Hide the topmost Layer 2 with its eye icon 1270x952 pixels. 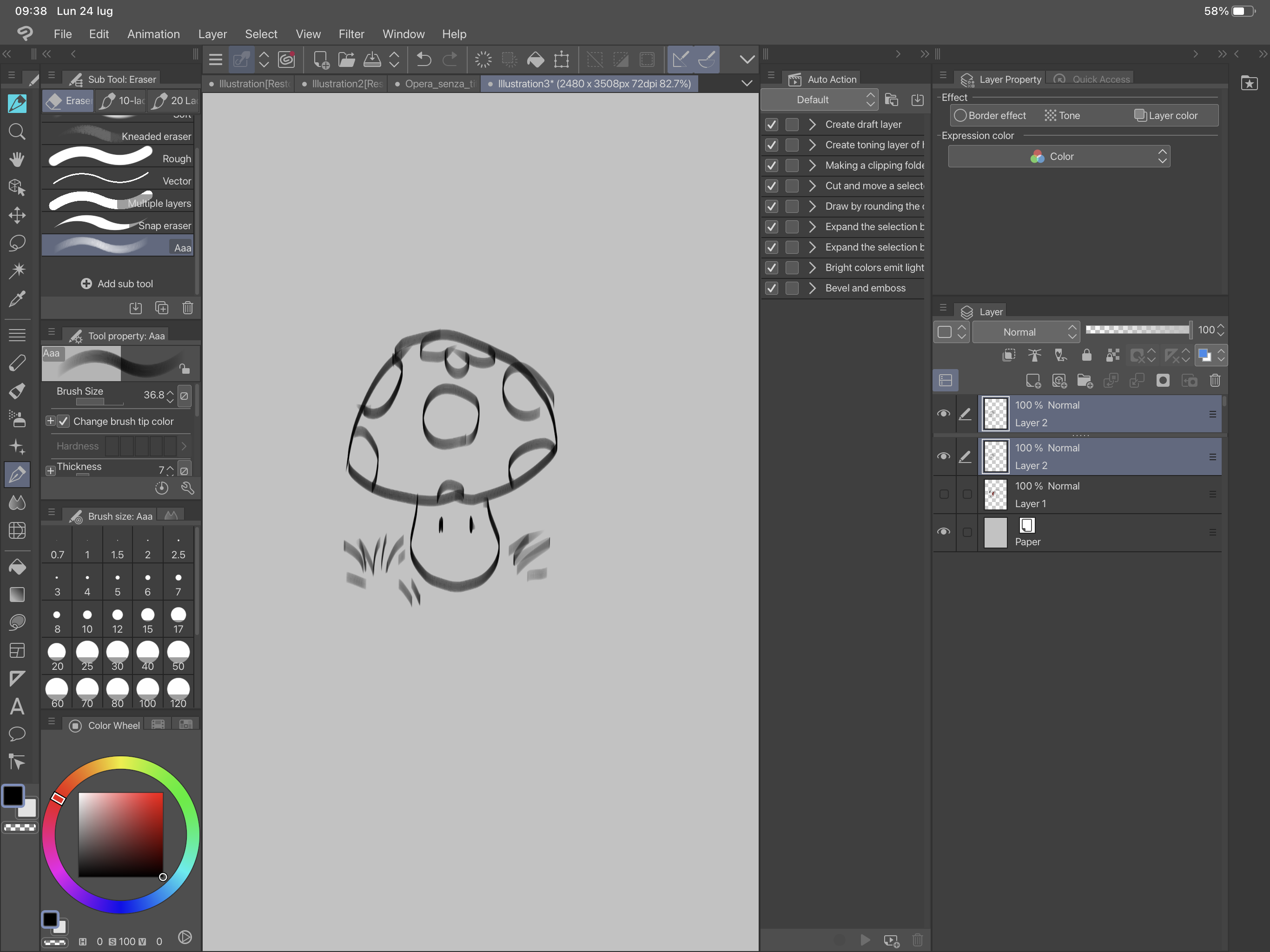(x=943, y=413)
